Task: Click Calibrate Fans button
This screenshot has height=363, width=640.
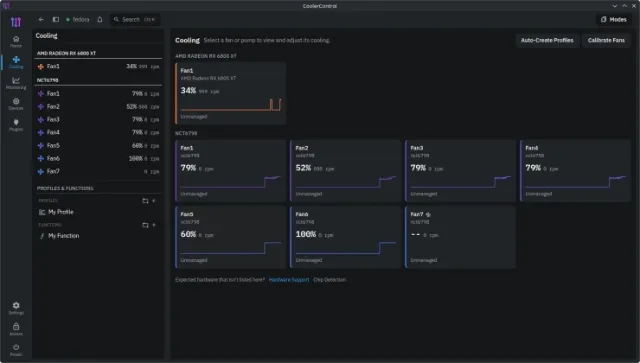Action: point(606,40)
